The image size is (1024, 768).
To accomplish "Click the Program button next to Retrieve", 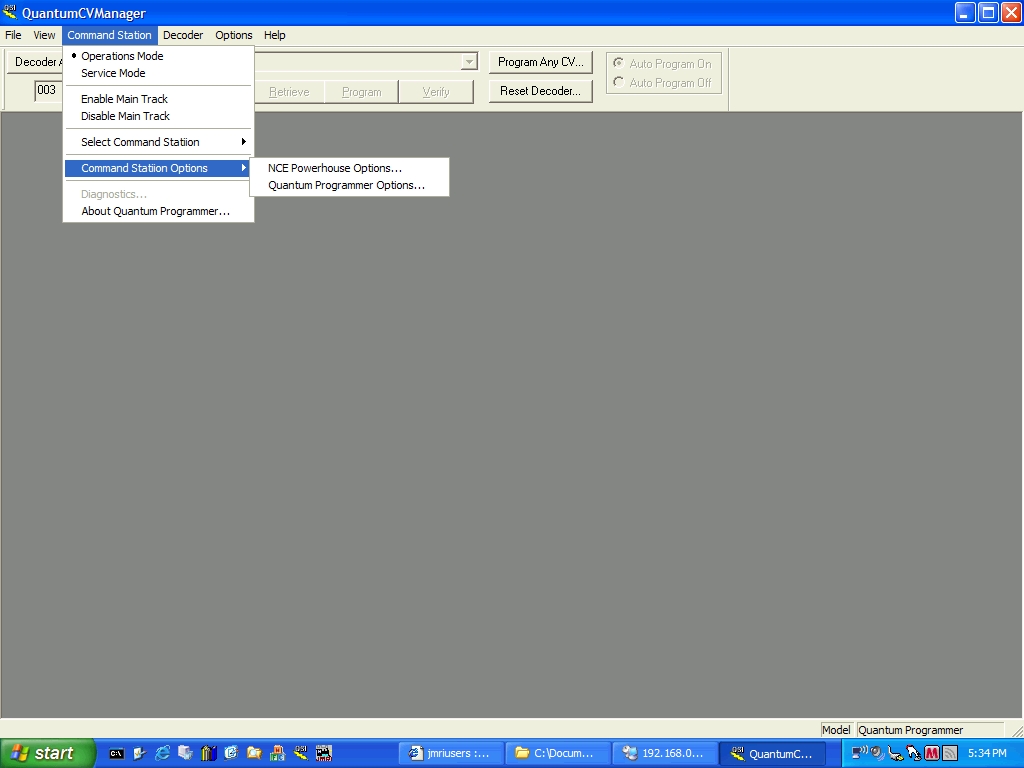I will point(362,92).
